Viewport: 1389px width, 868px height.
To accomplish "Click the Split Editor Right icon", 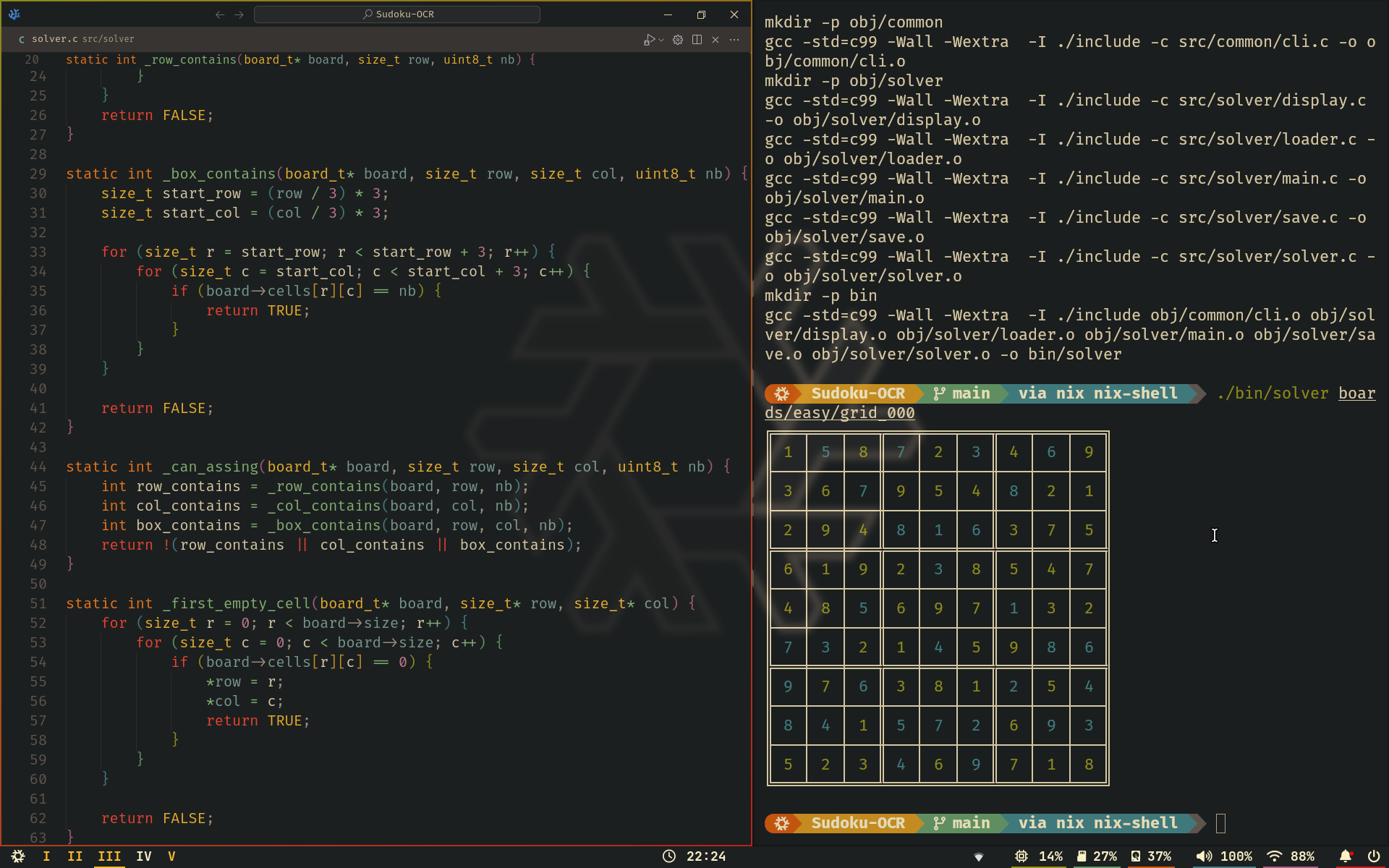I will point(697,40).
